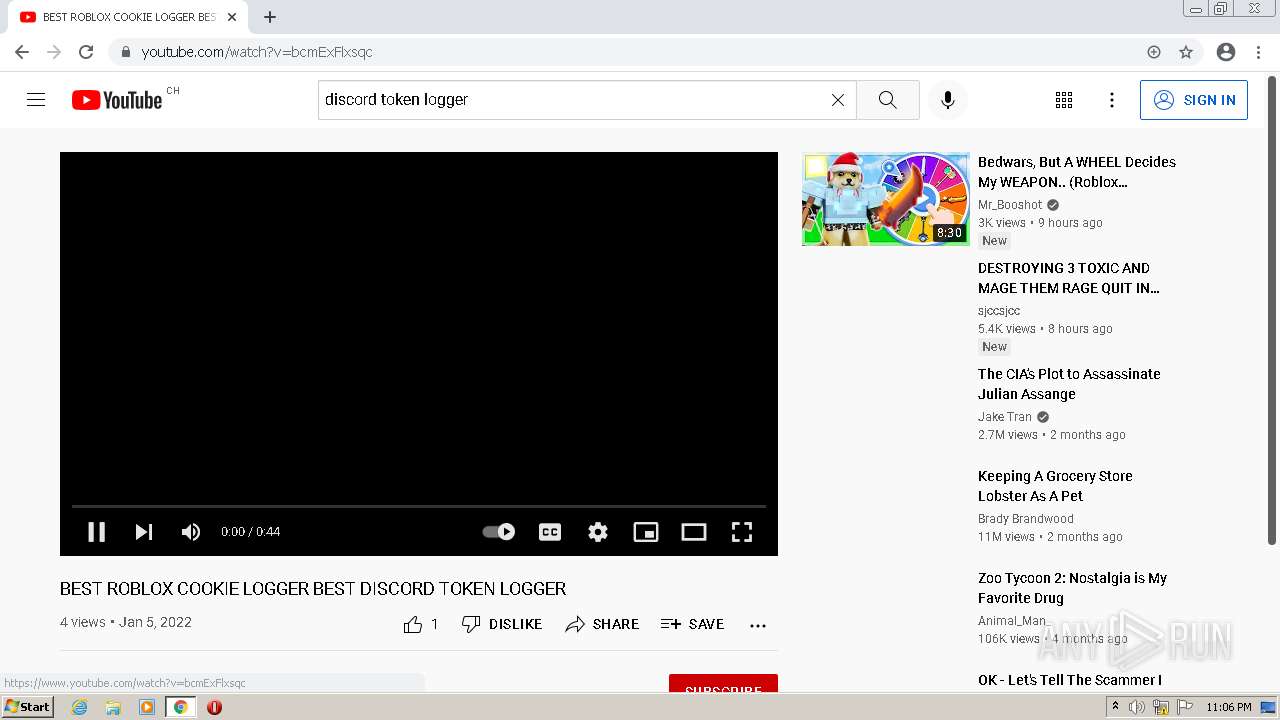Mute the video volume
The image size is (1280, 720).
pos(191,532)
